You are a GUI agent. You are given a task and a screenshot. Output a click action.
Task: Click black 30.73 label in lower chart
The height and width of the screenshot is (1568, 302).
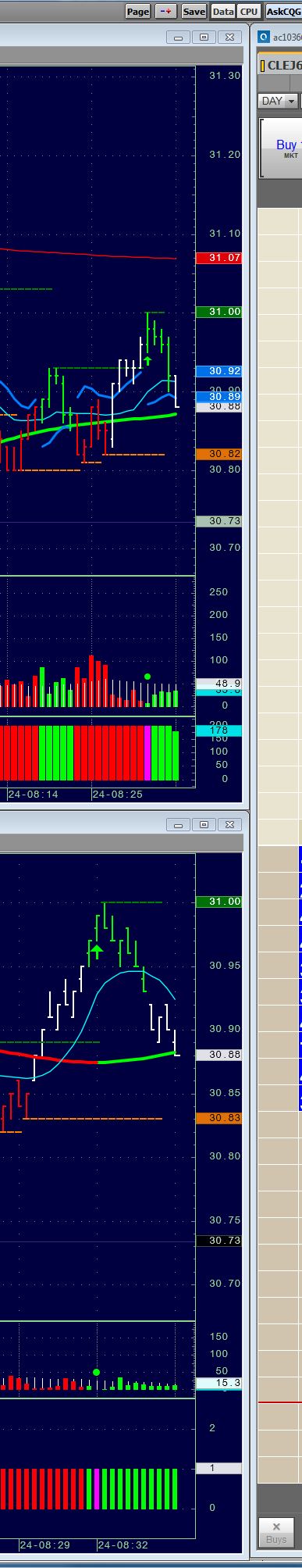pyautogui.click(x=219, y=1241)
